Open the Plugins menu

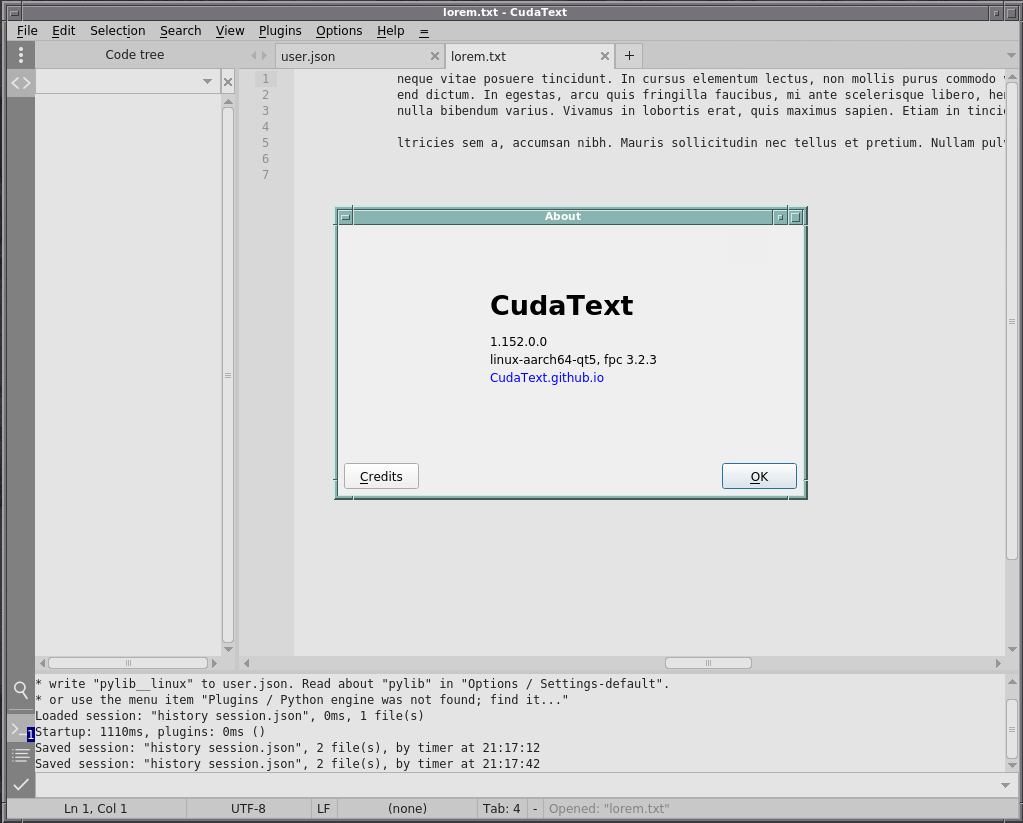280,31
